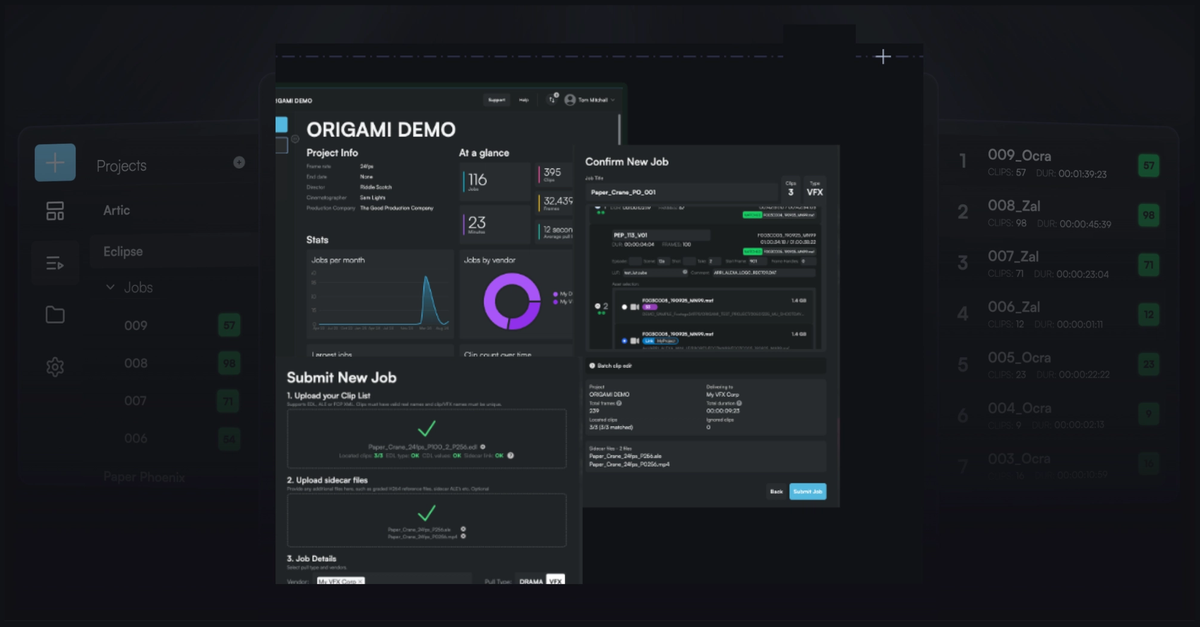The width and height of the screenshot is (1200, 627).
Task: Open the jobs playlist icon in the sidebar
Action: pos(55,264)
